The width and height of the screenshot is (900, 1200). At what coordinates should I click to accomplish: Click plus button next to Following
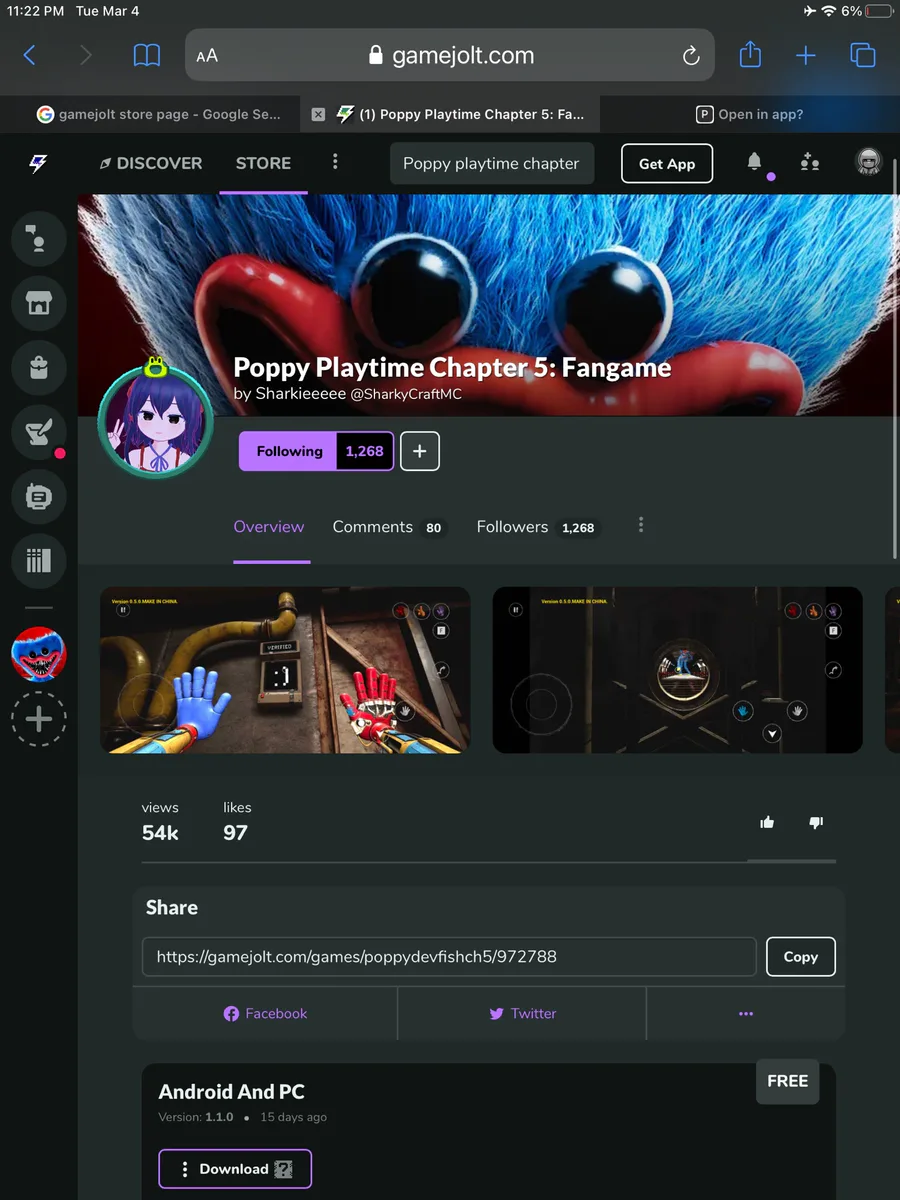[x=420, y=451]
